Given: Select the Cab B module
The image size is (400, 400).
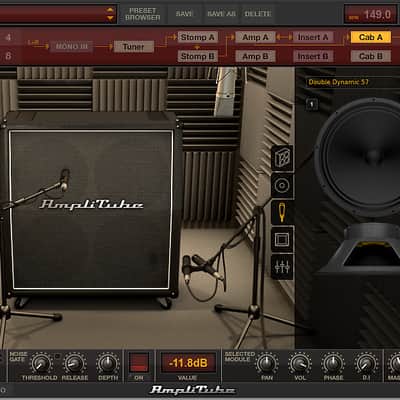Looking at the screenshot, I should [371, 56].
